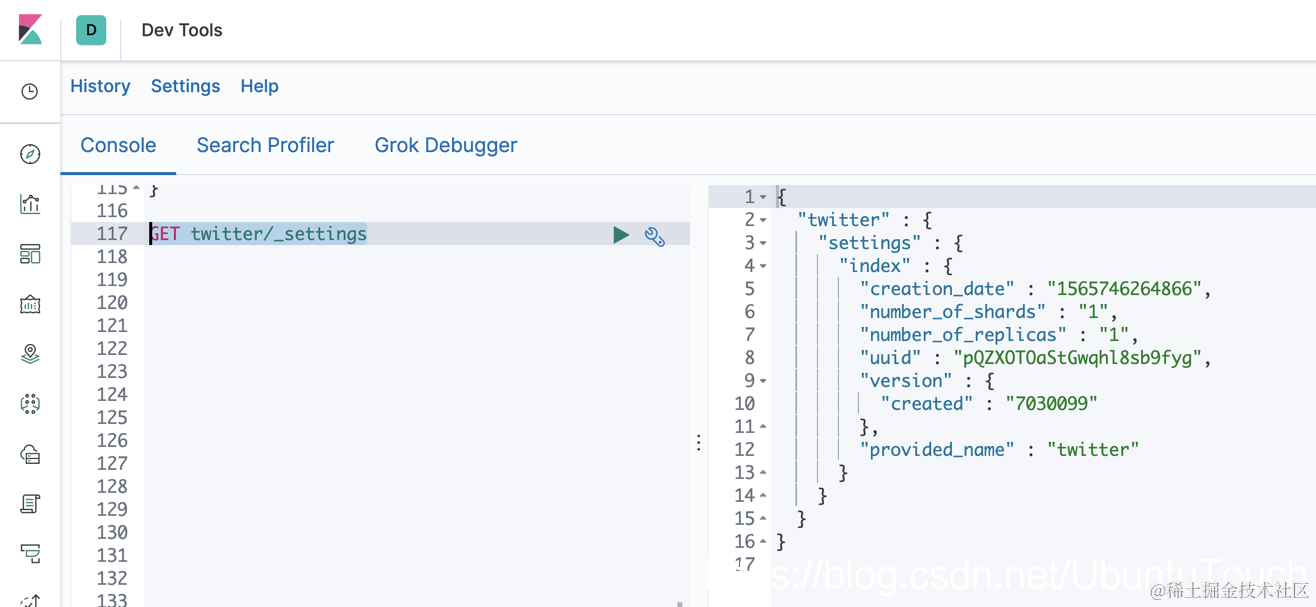1316x607 pixels.
Task: Open the wrench request options menu
Action: click(x=655, y=236)
